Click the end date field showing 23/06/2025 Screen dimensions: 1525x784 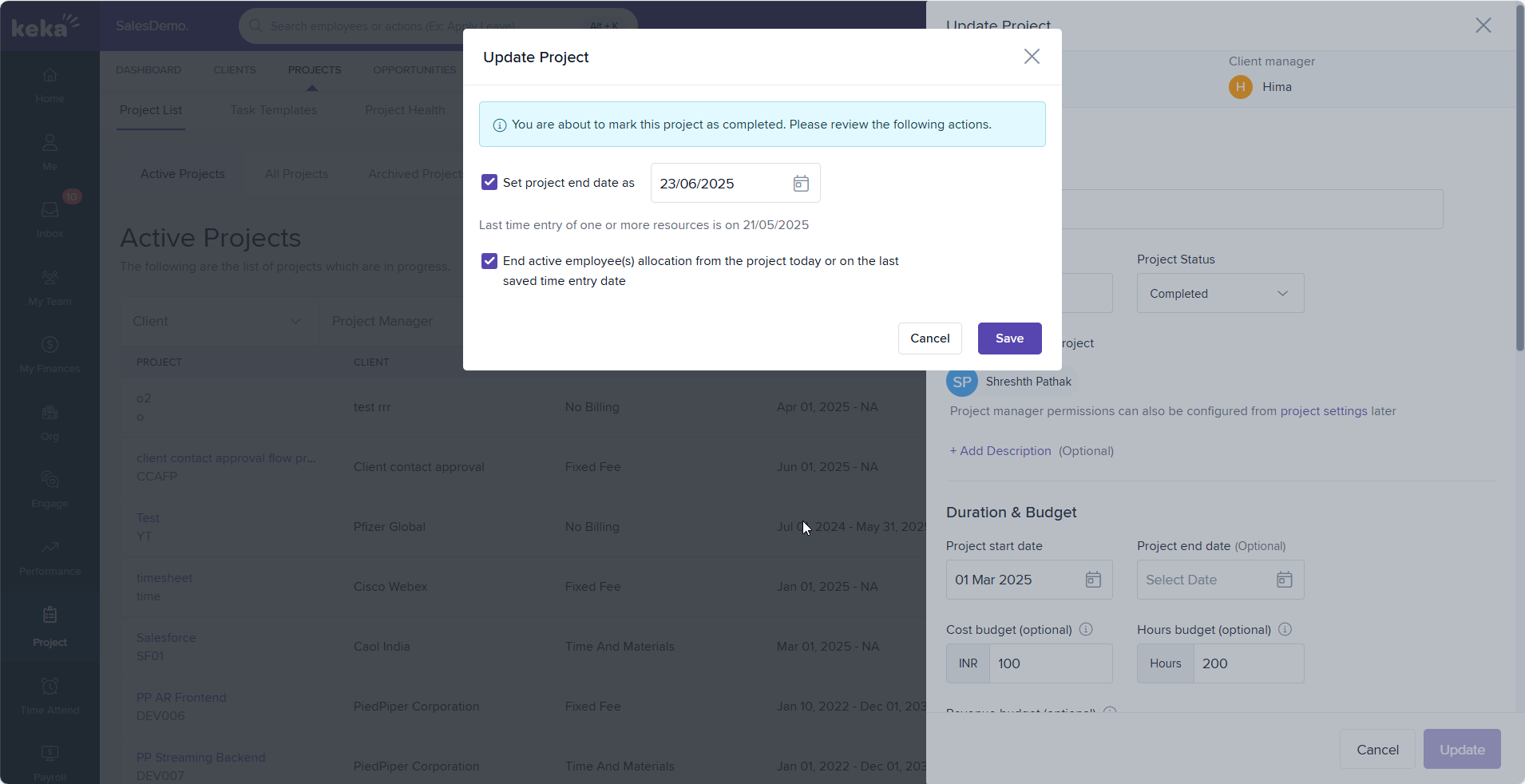719,184
